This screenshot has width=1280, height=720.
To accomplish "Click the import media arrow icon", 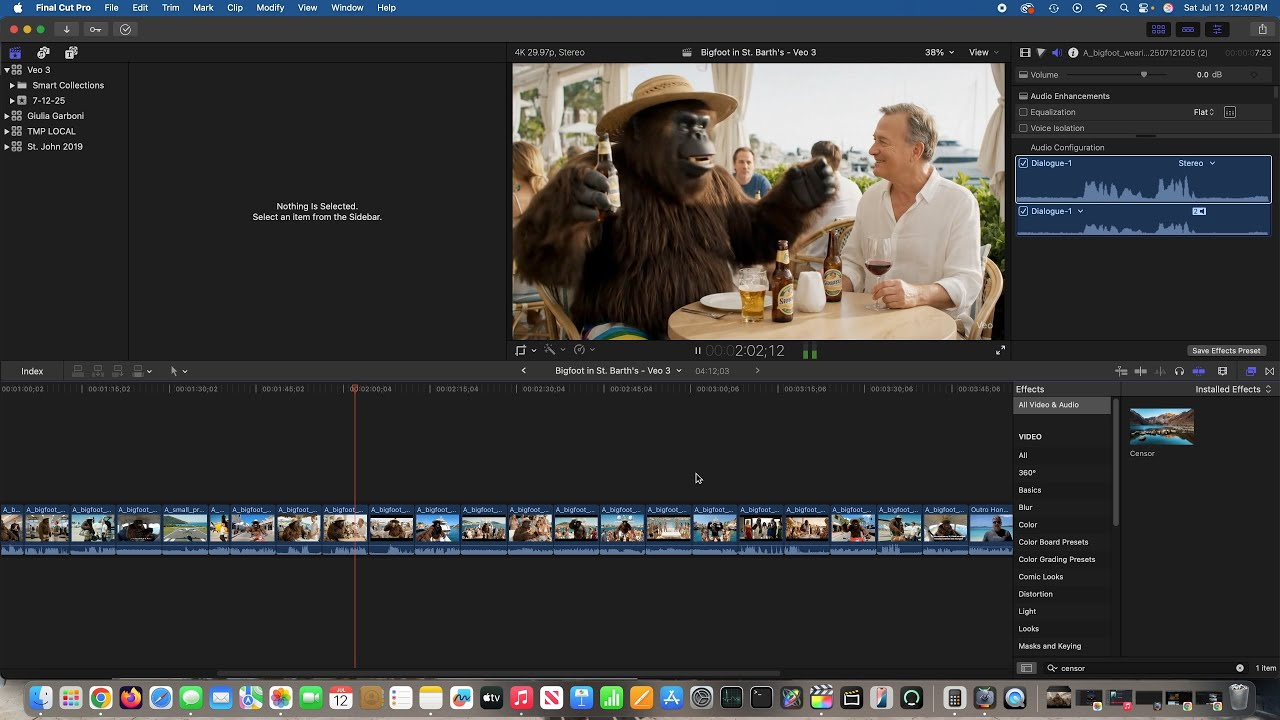I will point(67,29).
